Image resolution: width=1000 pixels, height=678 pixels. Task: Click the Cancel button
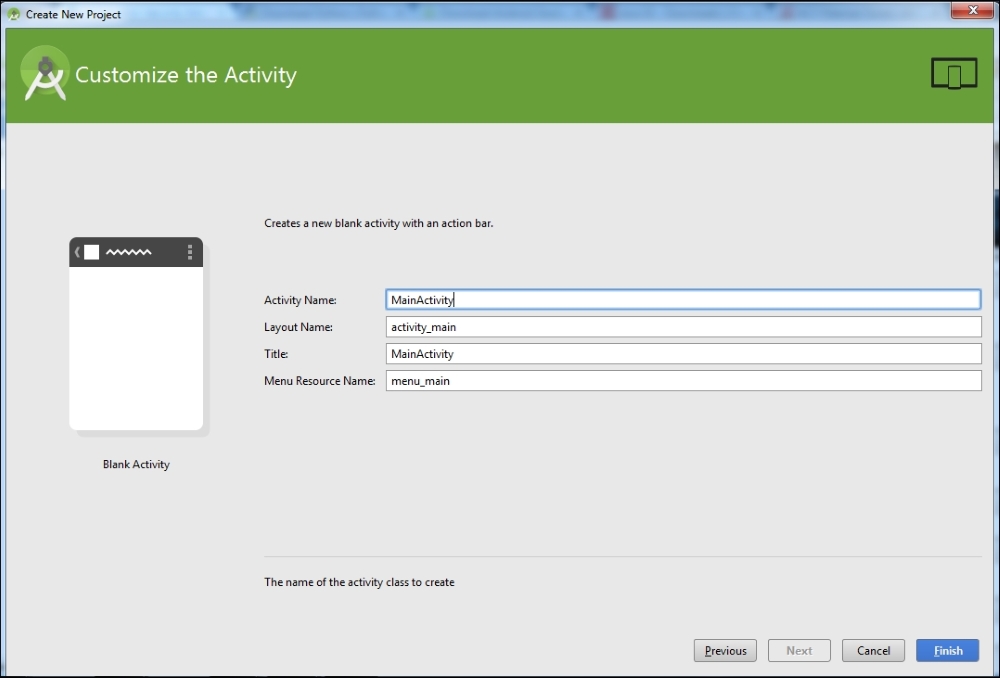[x=873, y=650]
